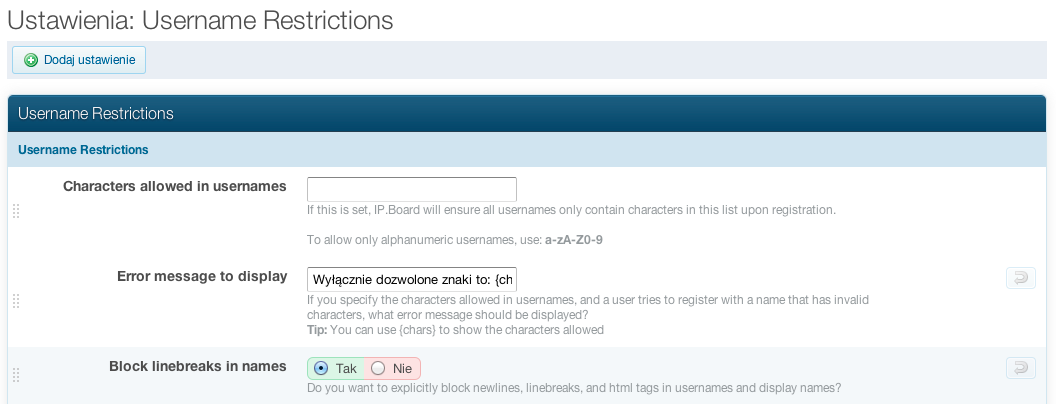Focus the Characters allowed in usernames field

pos(411,189)
